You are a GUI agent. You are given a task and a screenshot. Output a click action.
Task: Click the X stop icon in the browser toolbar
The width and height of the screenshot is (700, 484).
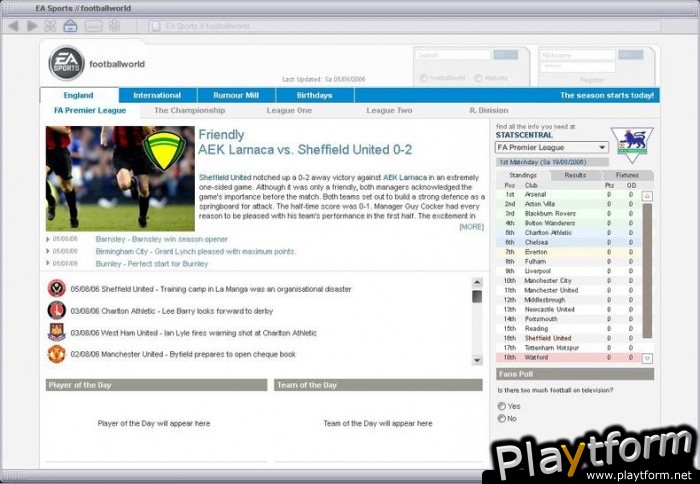point(50,26)
